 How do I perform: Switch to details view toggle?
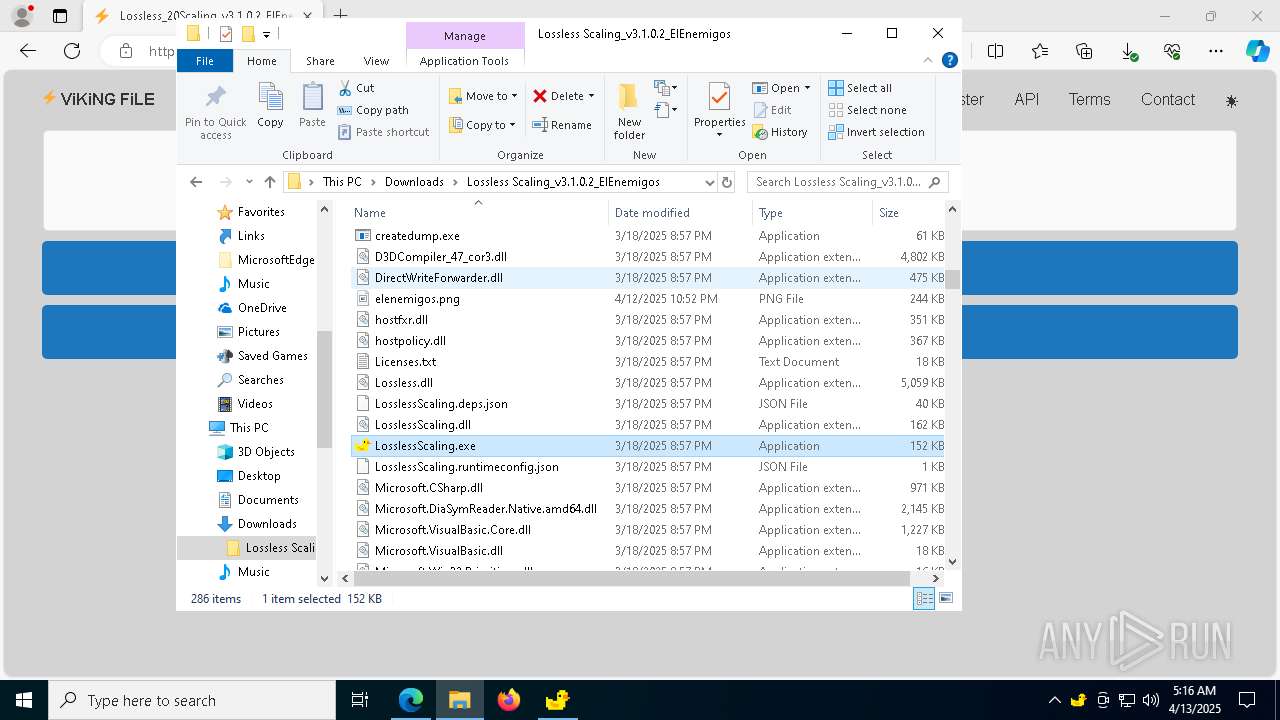tap(924, 598)
